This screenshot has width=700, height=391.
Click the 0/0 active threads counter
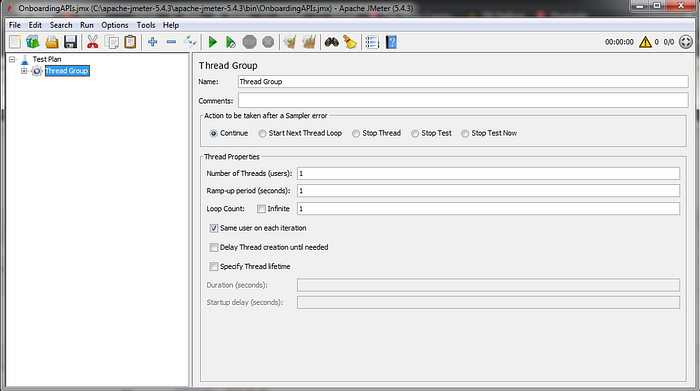point(668,42)
